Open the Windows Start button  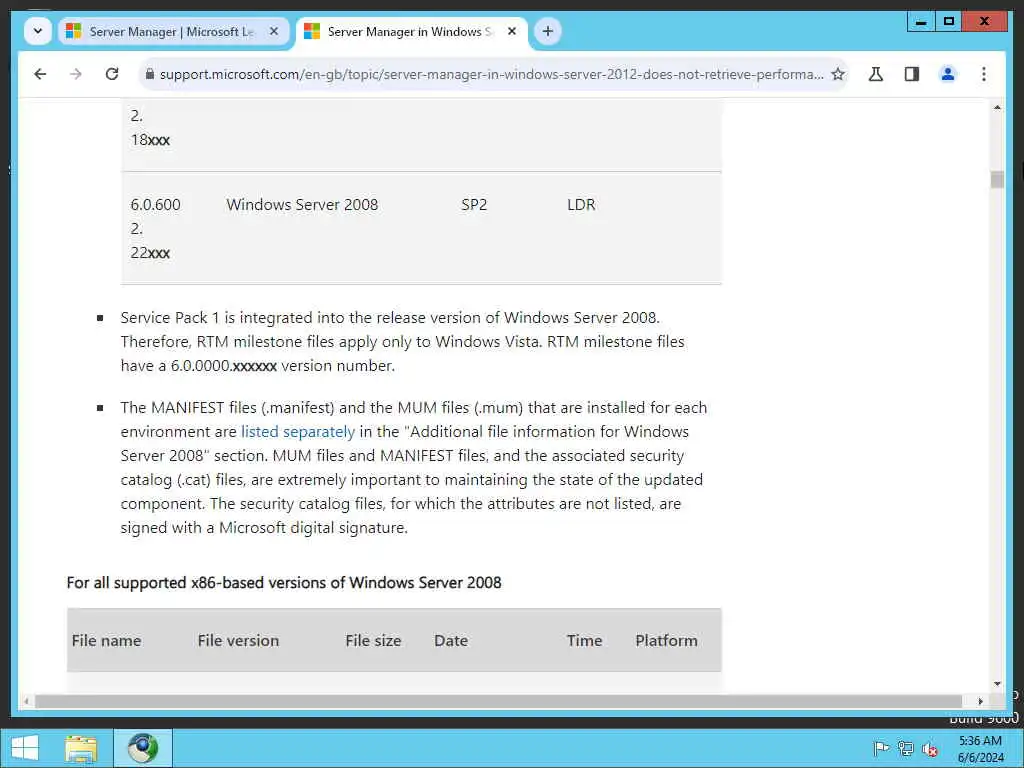pos(25,748)
